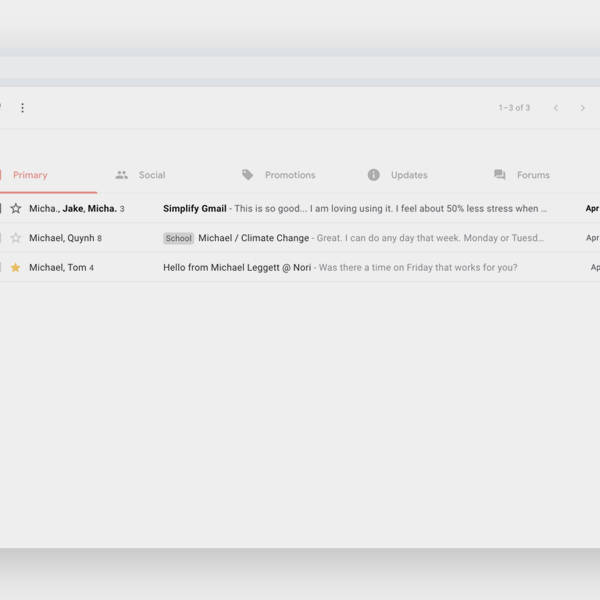Click the info icon on Updates tab
600x600 pixels.
[x=374, y=175]
